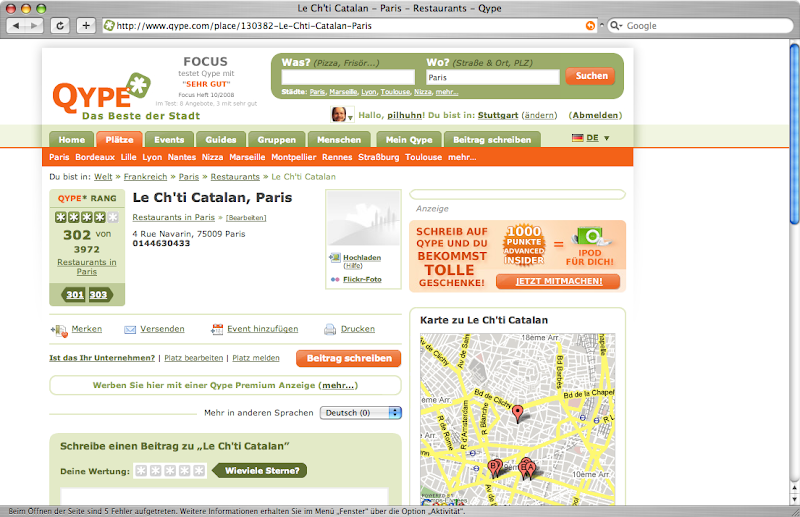Go back with the browser back arrow
The width and height of the screenshot is (800, 517).
16,26
